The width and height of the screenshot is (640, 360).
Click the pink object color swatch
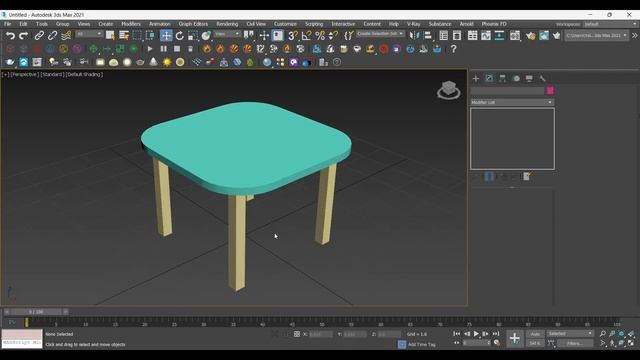(550, 91)
